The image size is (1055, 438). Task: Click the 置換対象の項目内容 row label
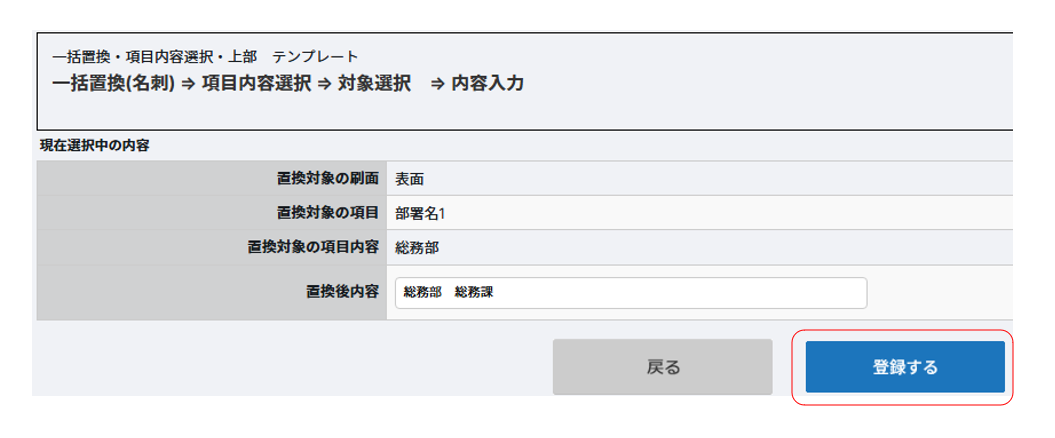(x=313, y=245)
